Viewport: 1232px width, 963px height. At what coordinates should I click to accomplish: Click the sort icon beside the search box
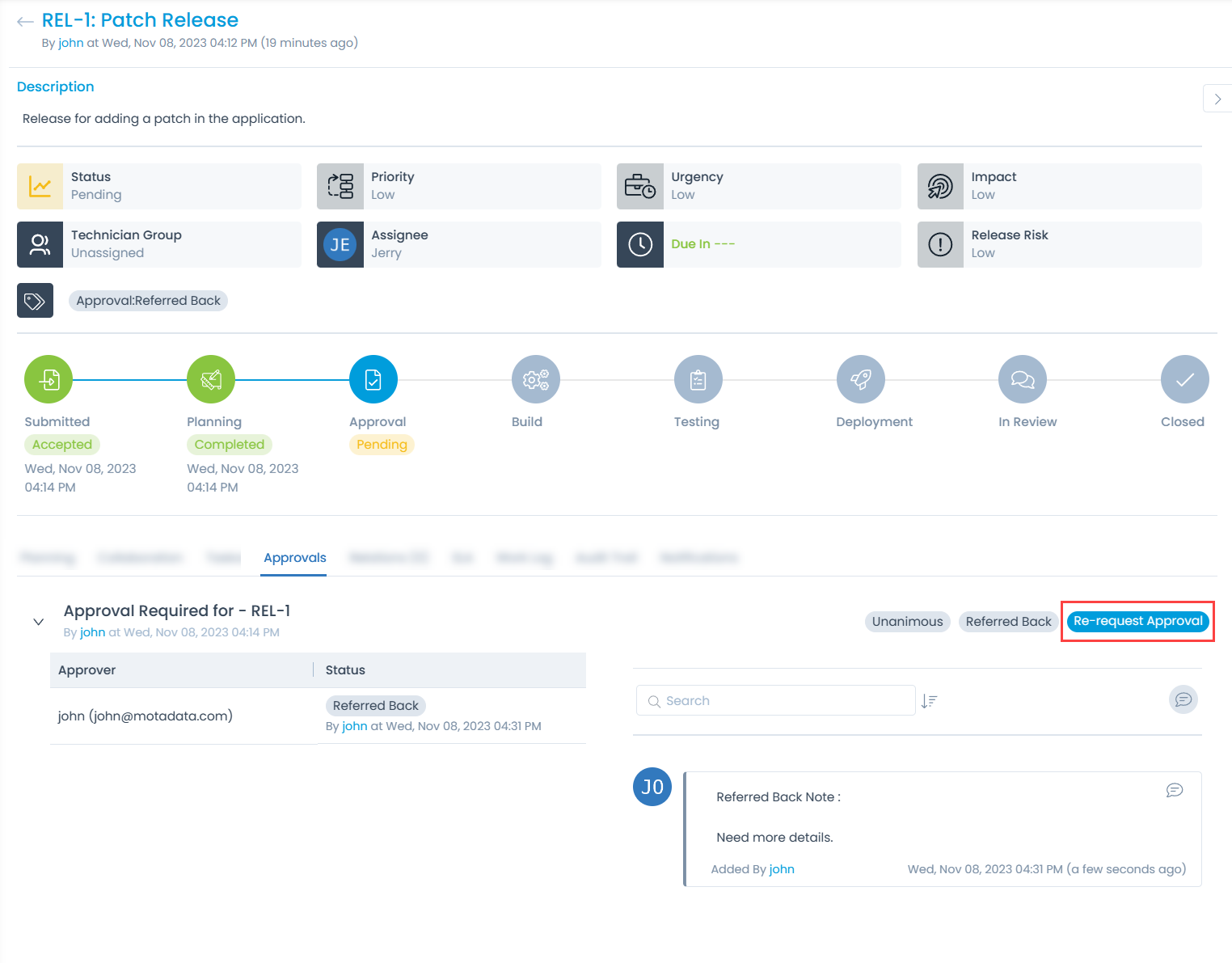click(x=930, y=701)
